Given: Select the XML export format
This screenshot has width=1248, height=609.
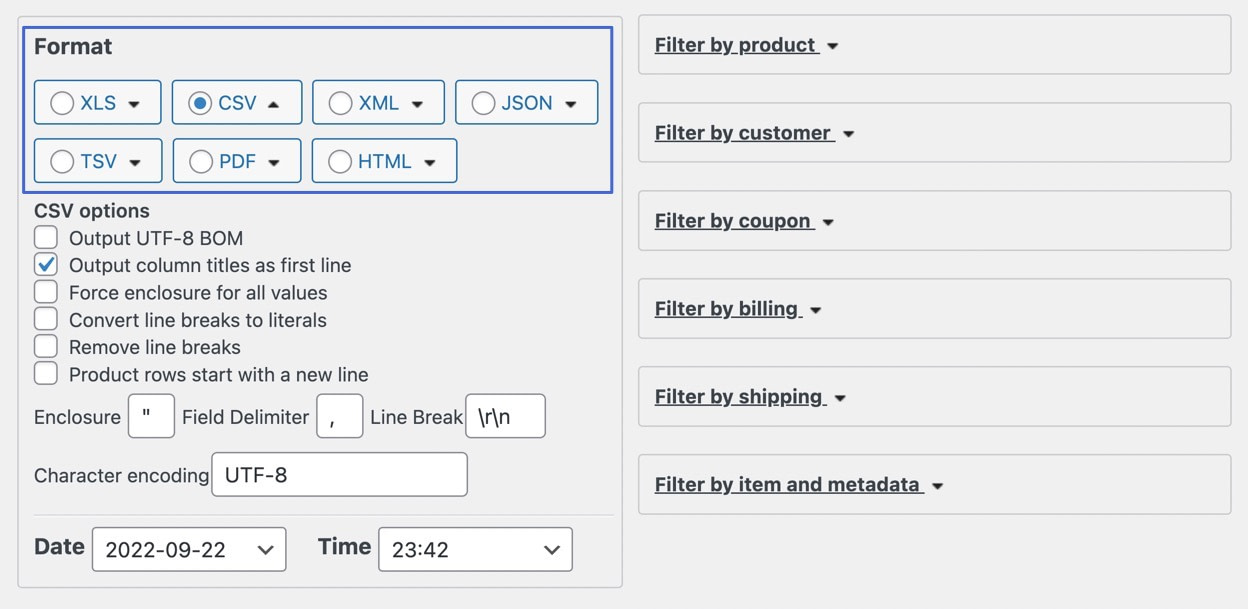Looking at the screenshot, I should (x=340, y=102).
